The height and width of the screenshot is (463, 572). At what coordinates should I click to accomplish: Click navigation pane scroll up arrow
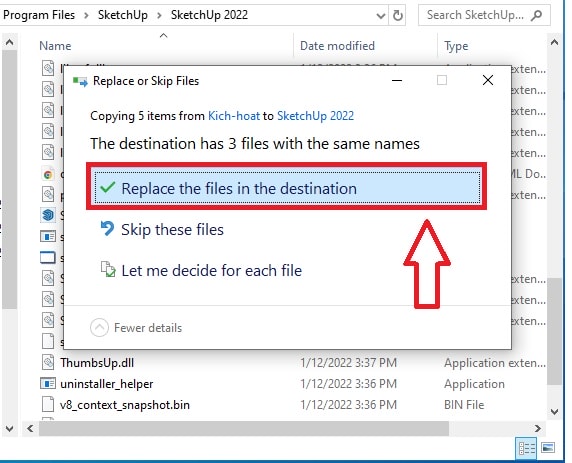[9, 43]
